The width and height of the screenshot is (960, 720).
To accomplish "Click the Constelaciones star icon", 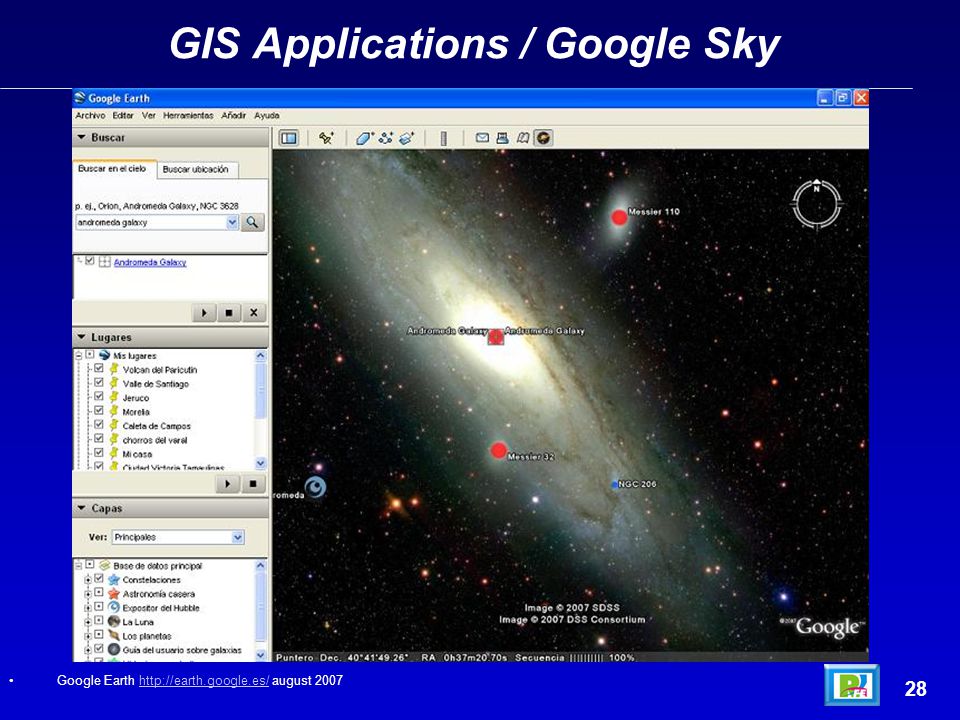I will (114, 580).
